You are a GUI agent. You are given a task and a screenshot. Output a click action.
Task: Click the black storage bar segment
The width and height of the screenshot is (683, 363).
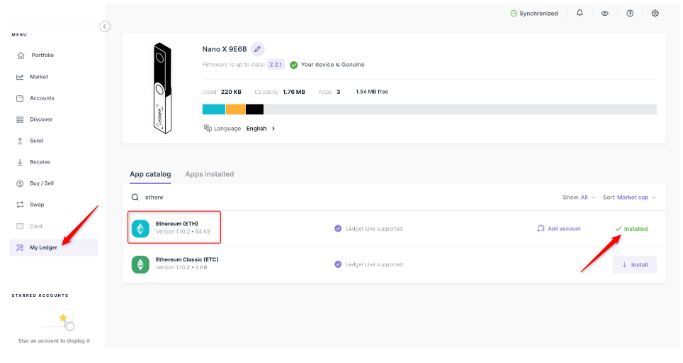(x=254, y=109)
